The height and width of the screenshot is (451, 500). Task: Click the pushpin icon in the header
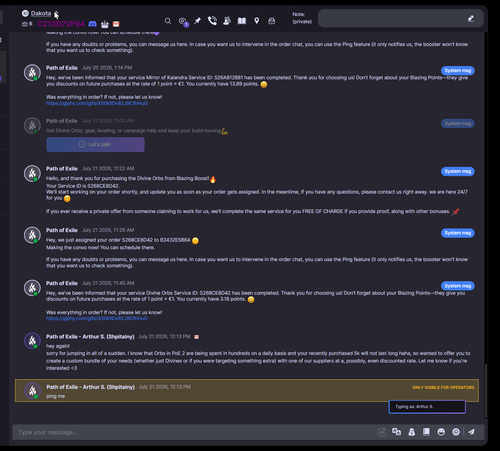(x=197, y=21)
